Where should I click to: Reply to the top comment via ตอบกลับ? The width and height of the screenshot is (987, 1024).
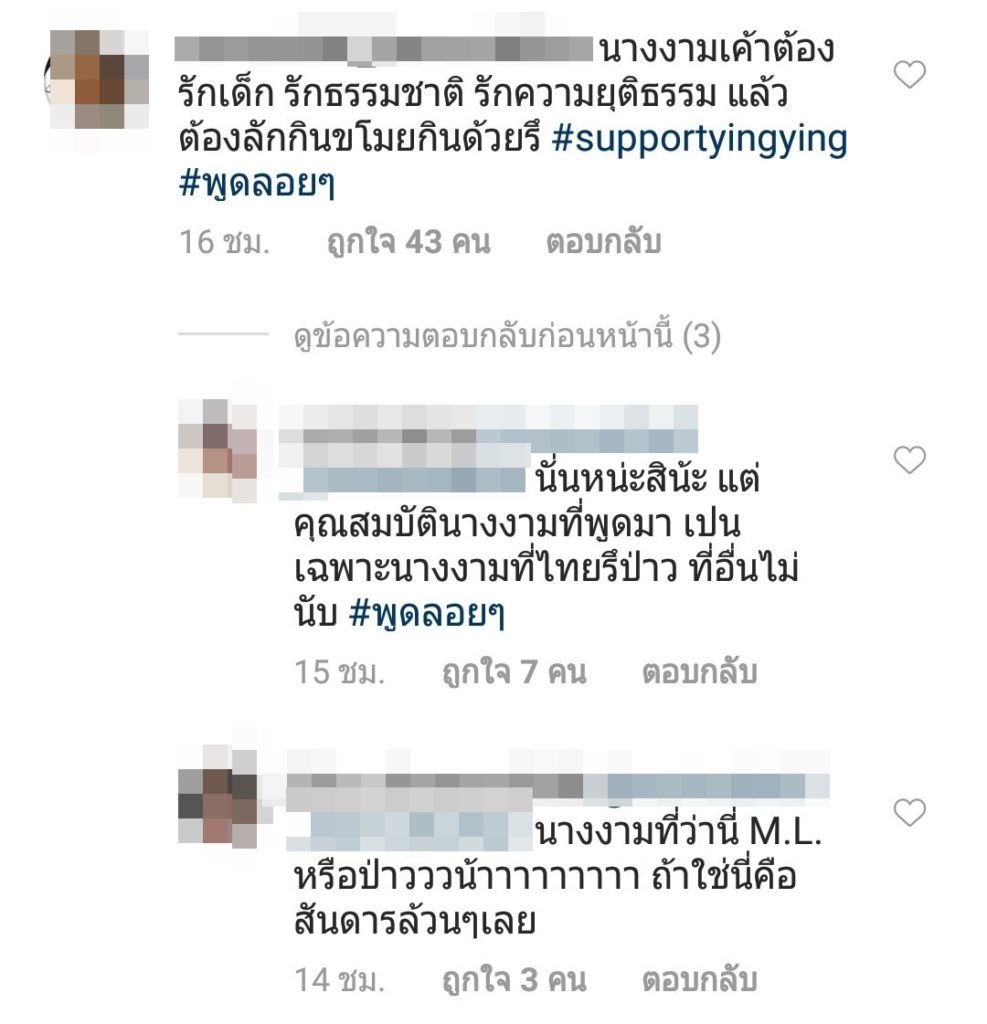point(604,242)
